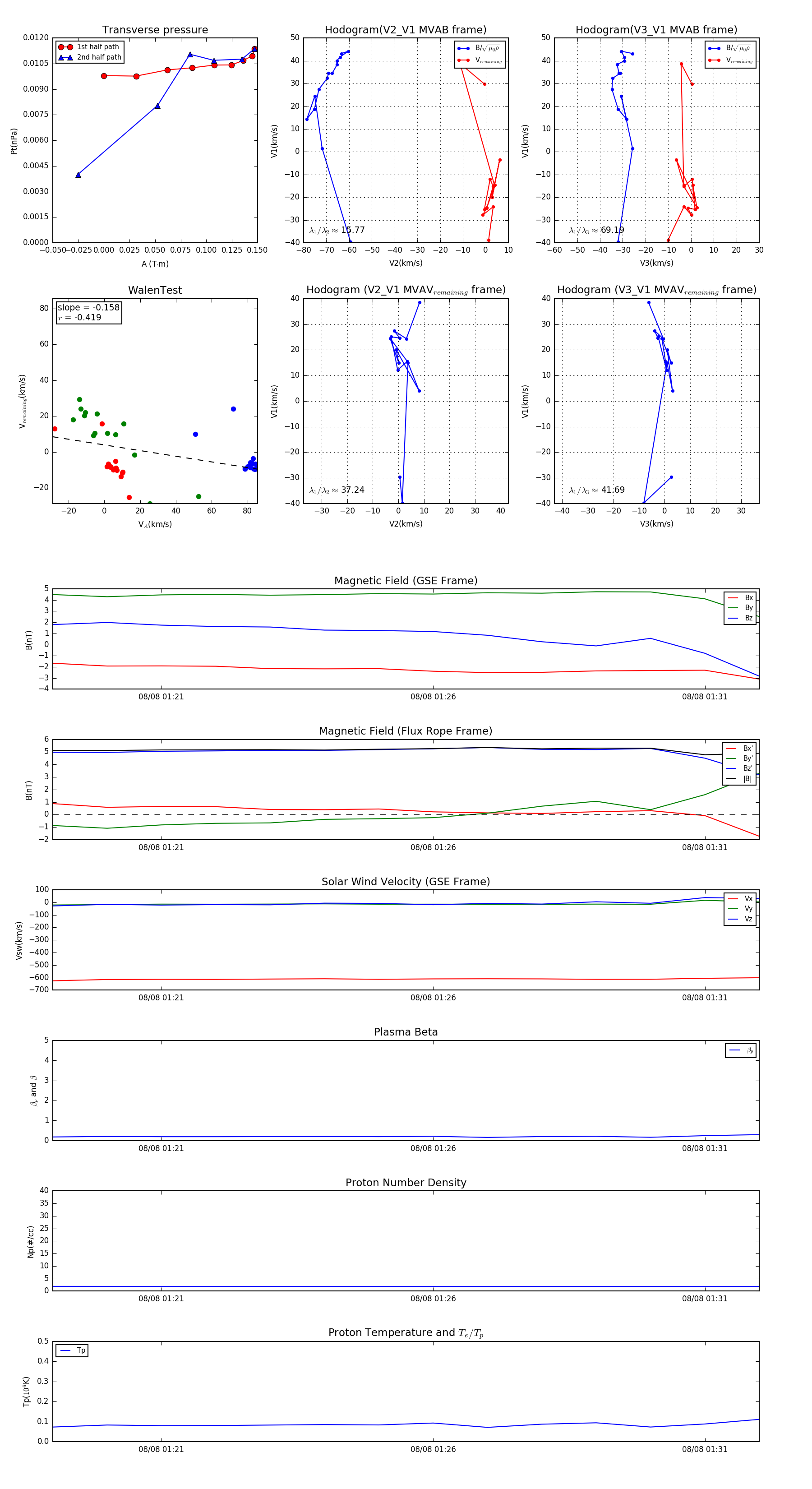Click the 'VA(km/s)' x-axis label in WalenTest
The width and height of the screenshot is (812, 1489).
click(155, 525)
